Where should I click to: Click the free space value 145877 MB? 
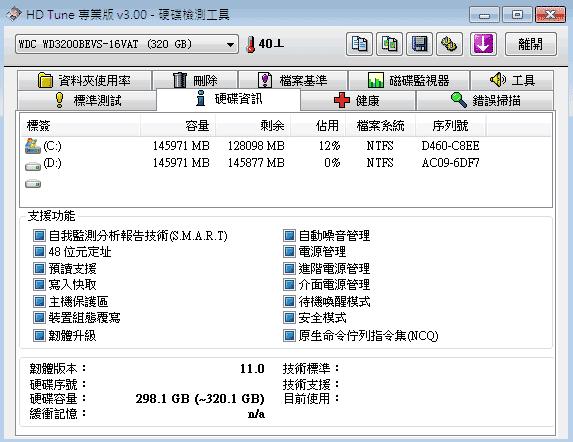point(256,163)
